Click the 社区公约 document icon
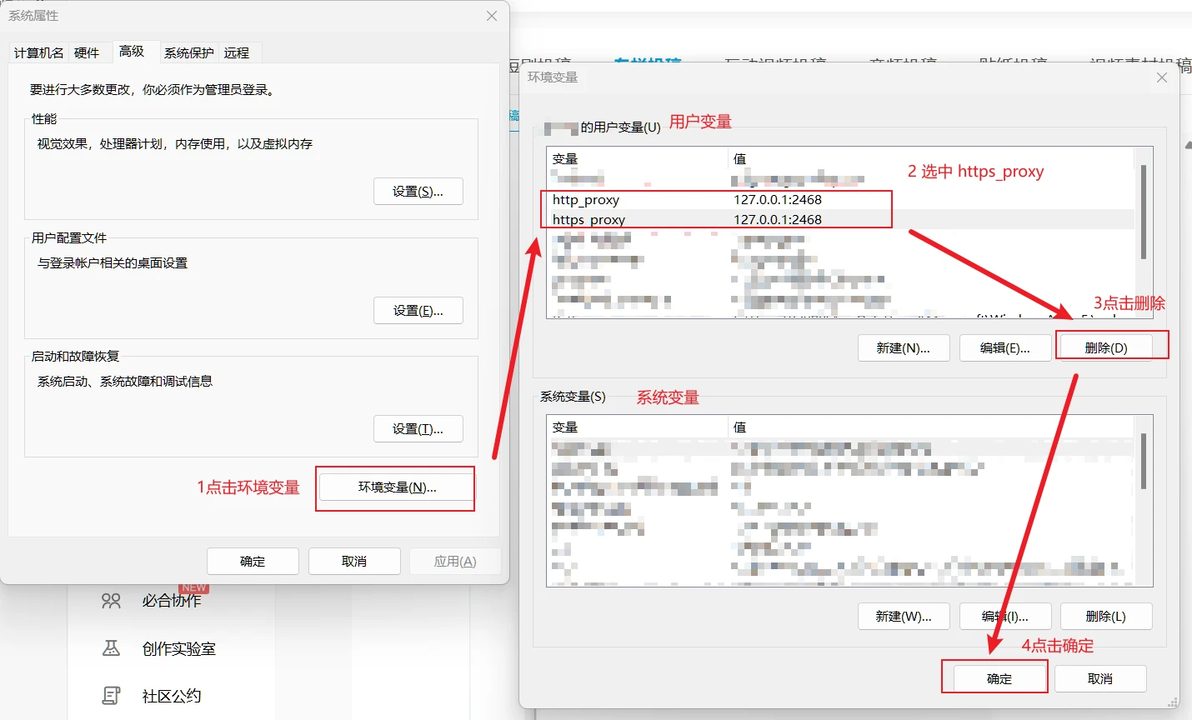The image size is (1192, 720). click(x=111, y=695)
